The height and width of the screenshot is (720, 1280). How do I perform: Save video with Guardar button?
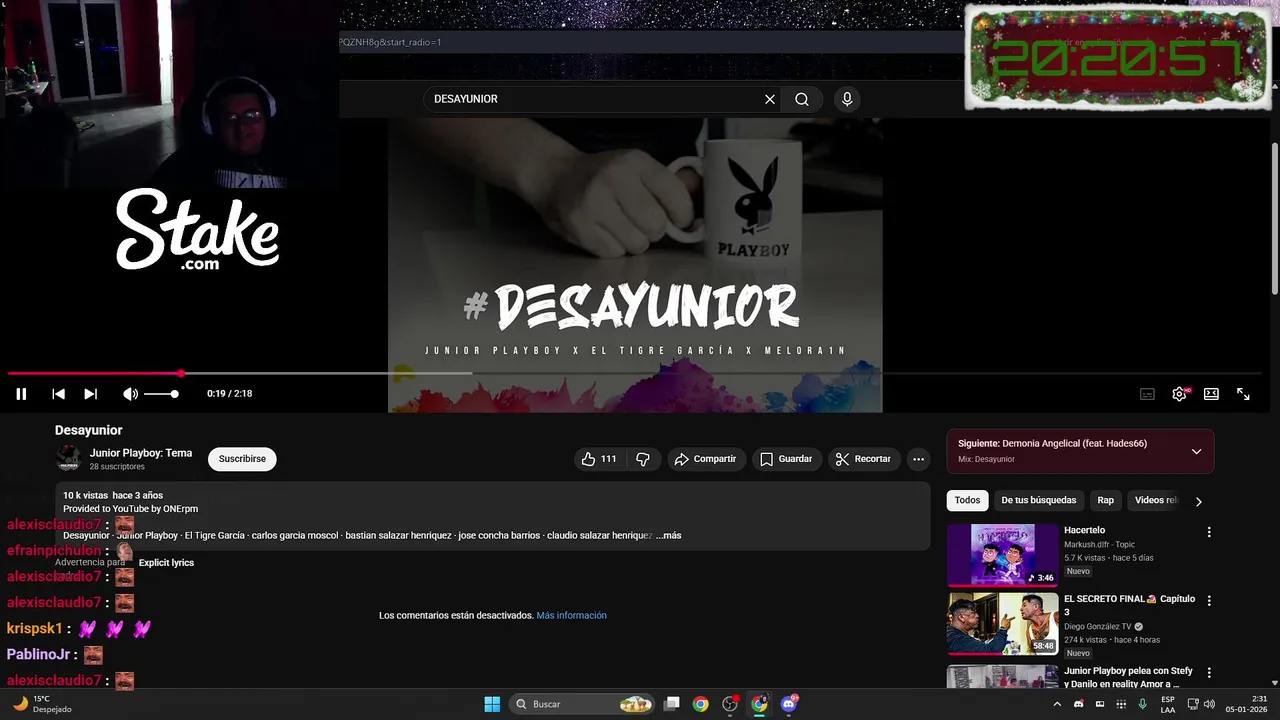pyautogui.click(x=786, y=459)
